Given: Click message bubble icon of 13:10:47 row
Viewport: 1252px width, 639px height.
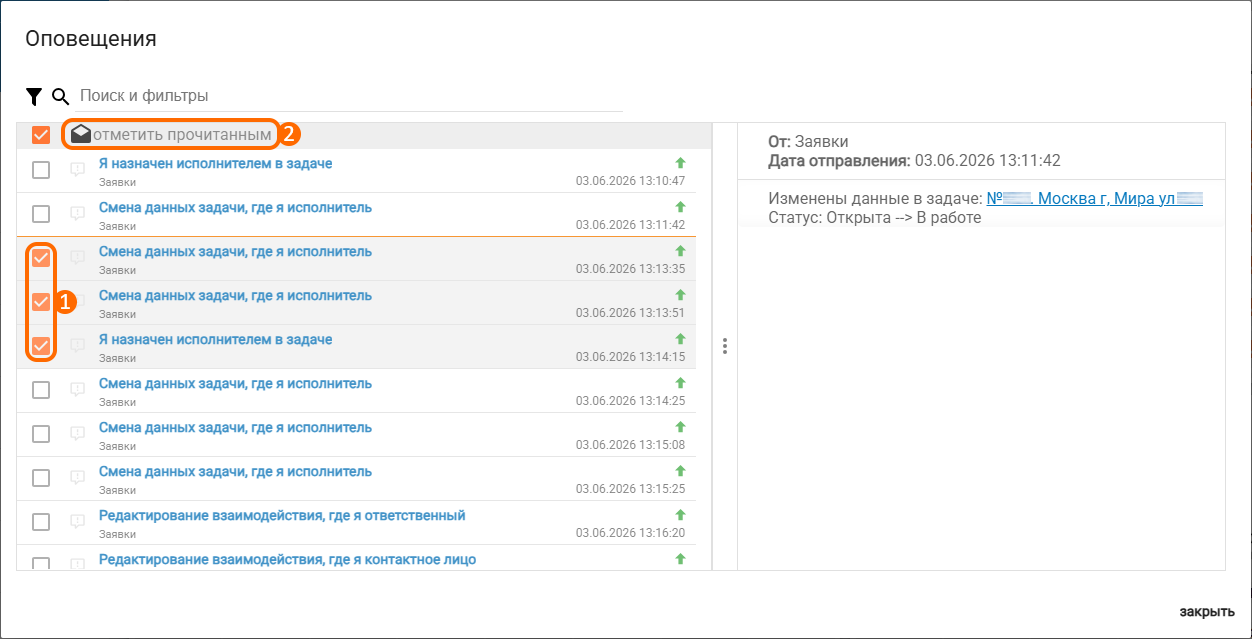Looking at the screenshot, I should point(77,170).
